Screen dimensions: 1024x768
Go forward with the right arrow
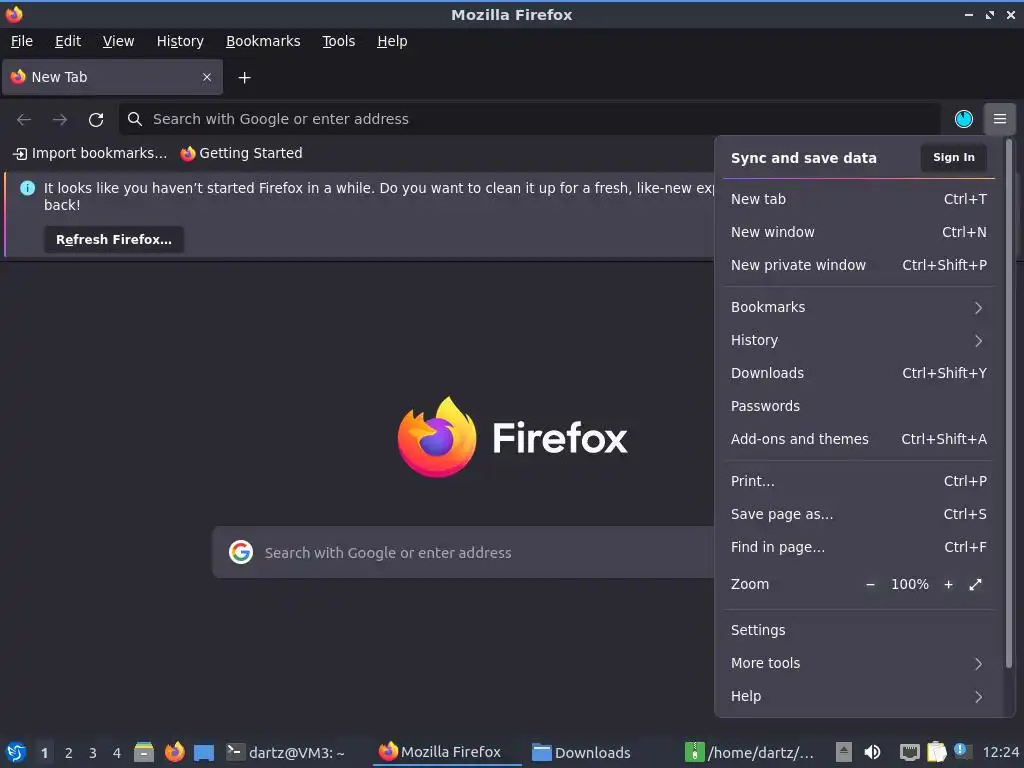pos(60,120)
